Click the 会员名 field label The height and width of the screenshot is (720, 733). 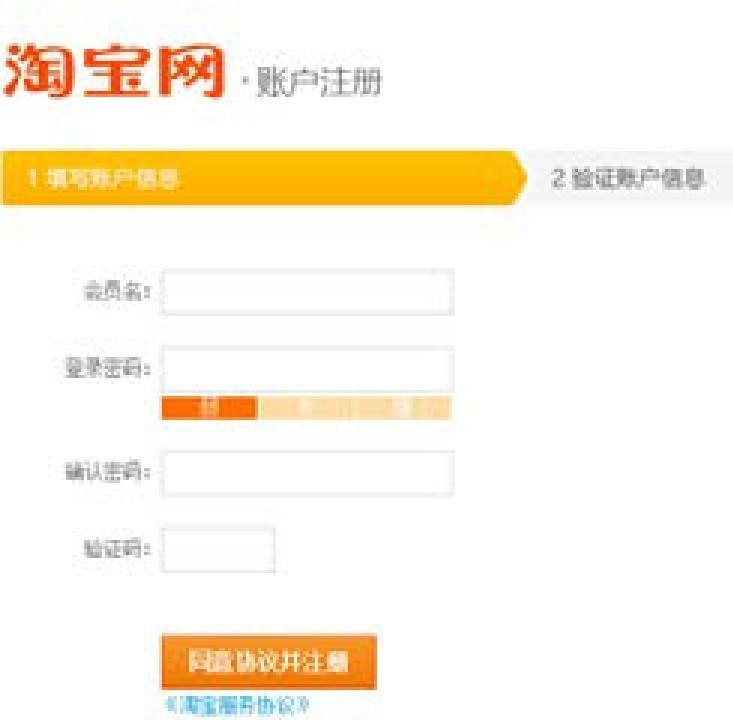pos(115,293)
